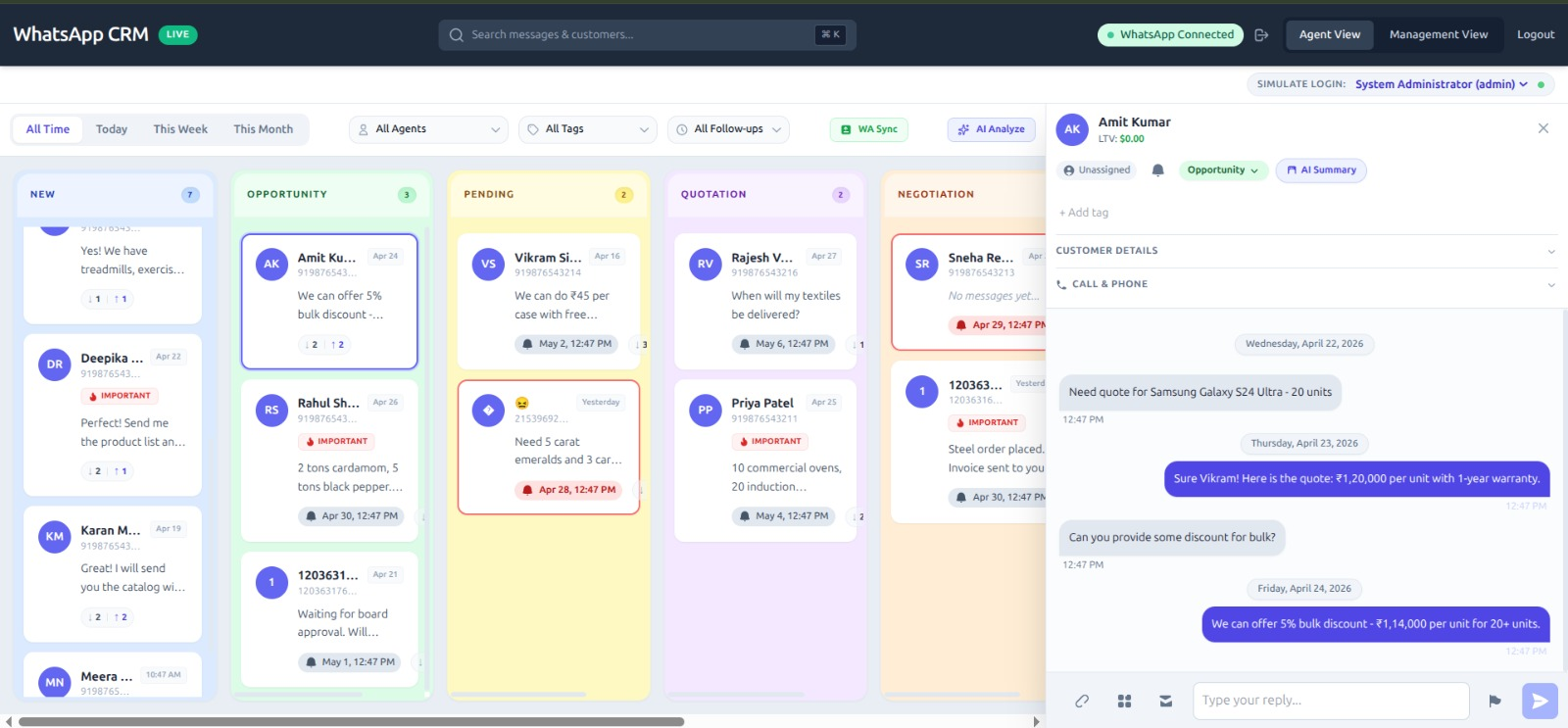Open the quick templates grid icon
This screenshot has height=728, width=1568.
(x=1124, y=701)
